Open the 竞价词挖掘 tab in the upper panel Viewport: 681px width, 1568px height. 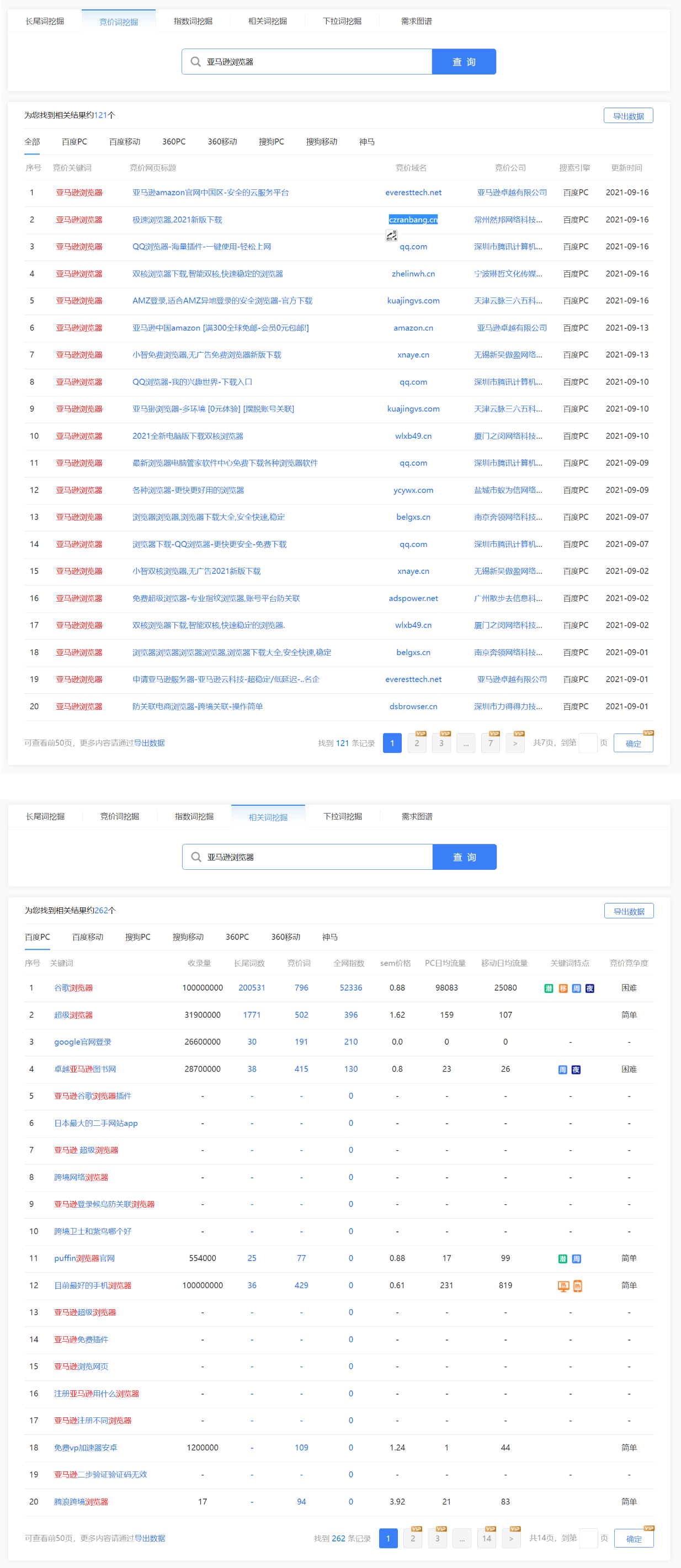click(x=119, y=22)
